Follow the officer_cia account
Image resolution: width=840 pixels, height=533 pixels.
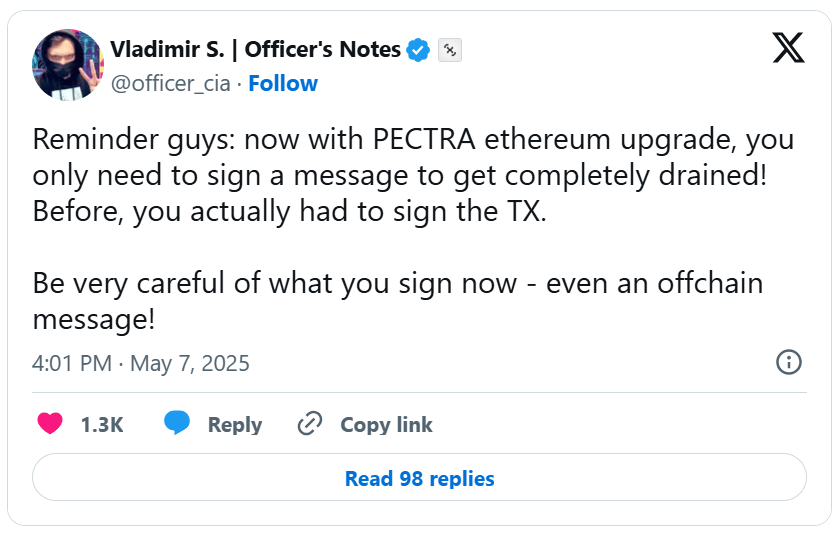pos(283,83)
